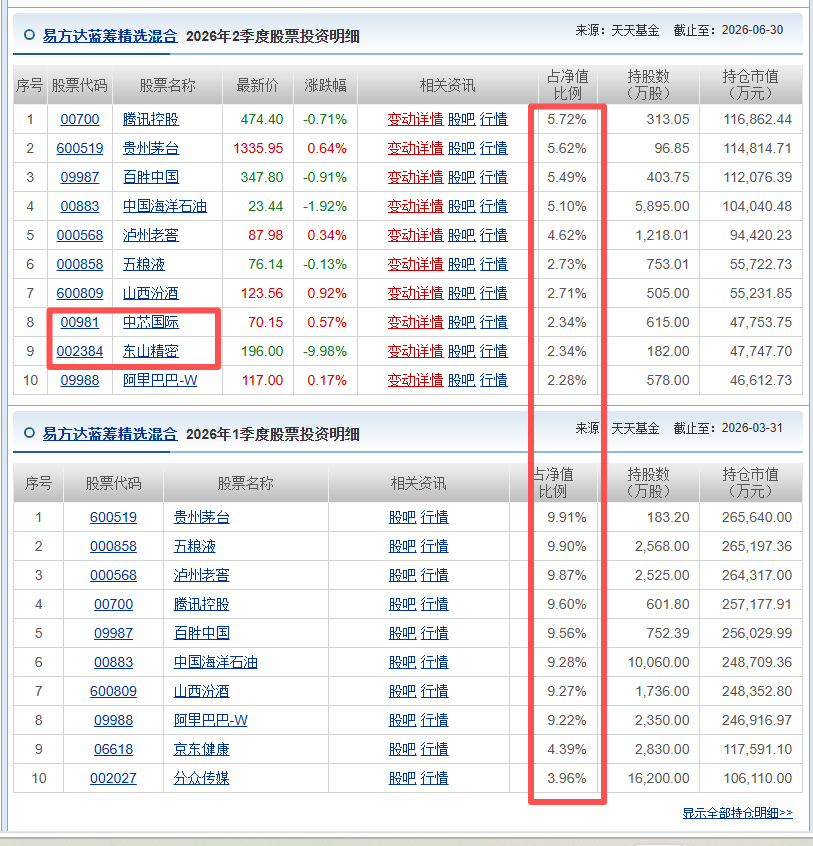Open 百胜中国 in the Q1 holdings table

pos(201,633)
